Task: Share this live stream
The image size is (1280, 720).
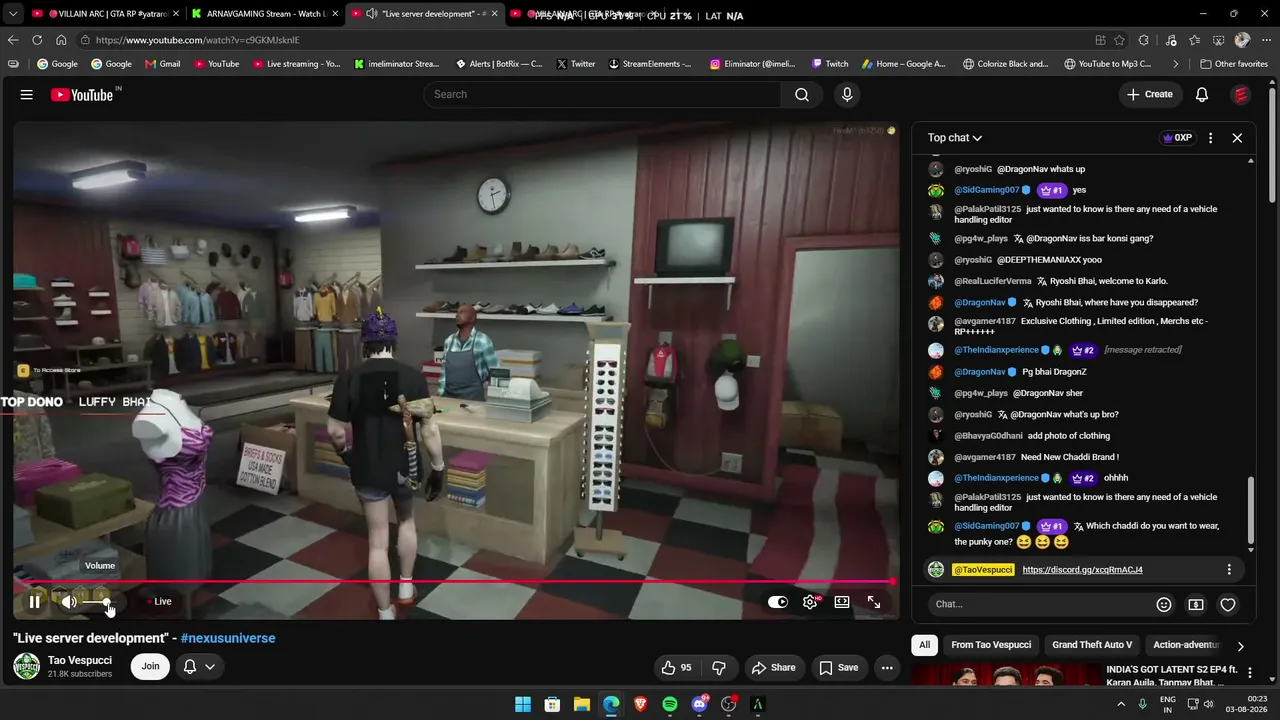Action: coord(774,667)
